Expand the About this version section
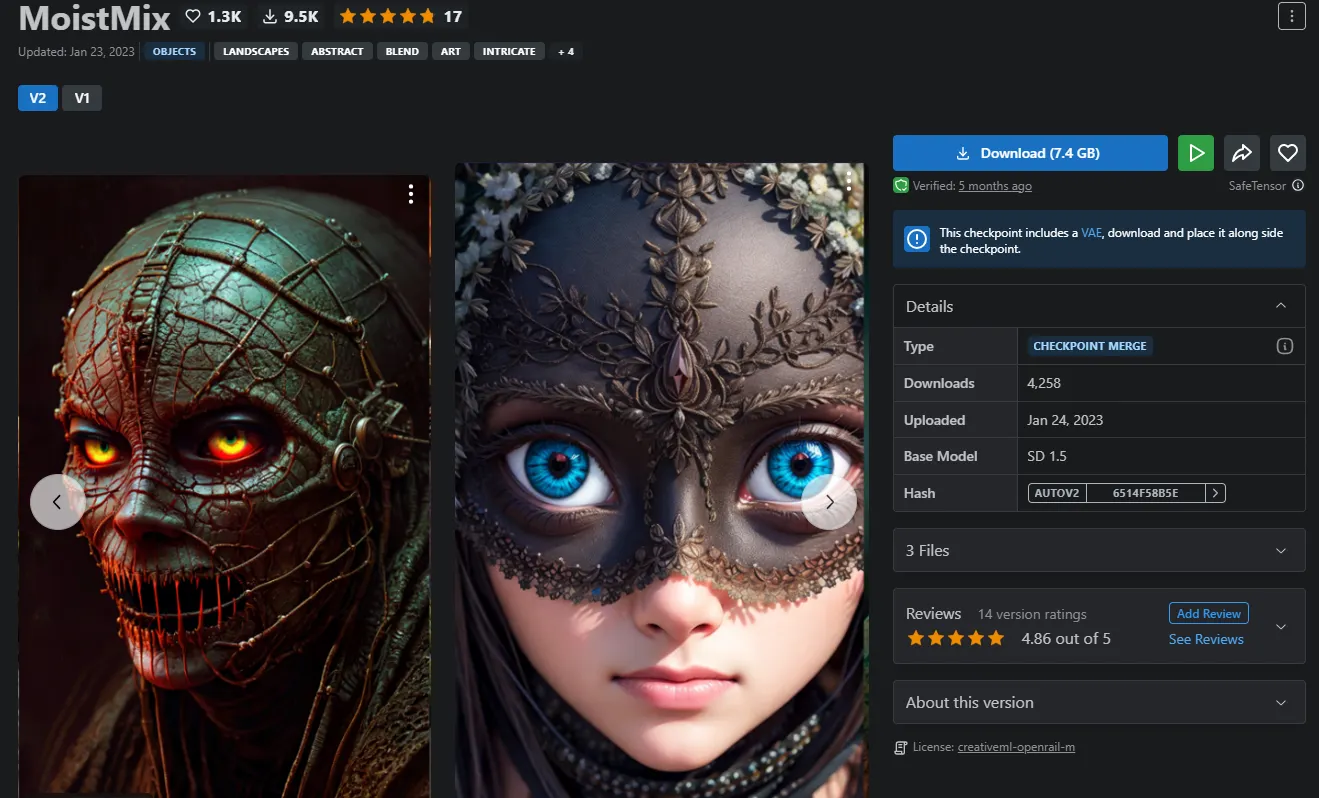This screenshot has width=1319, height=798. pos(1281,703)
